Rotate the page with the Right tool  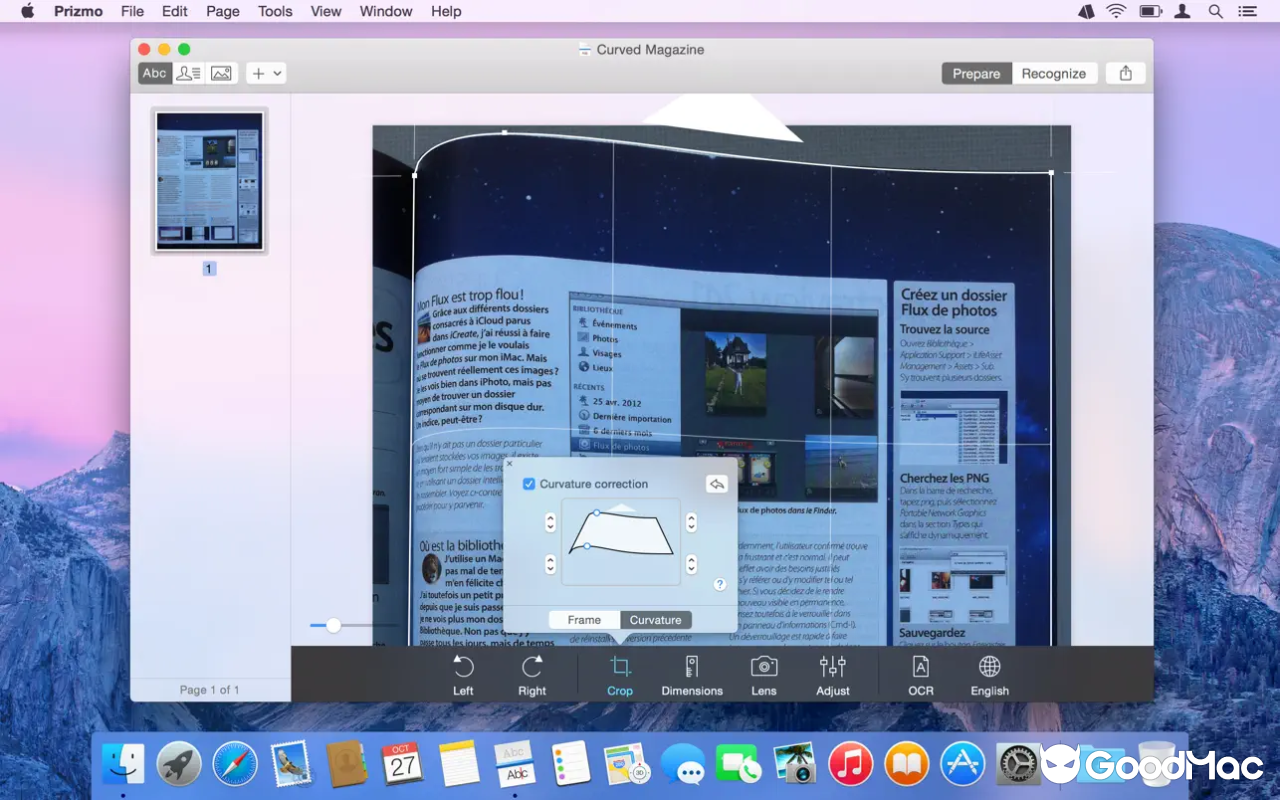point(532,675)
